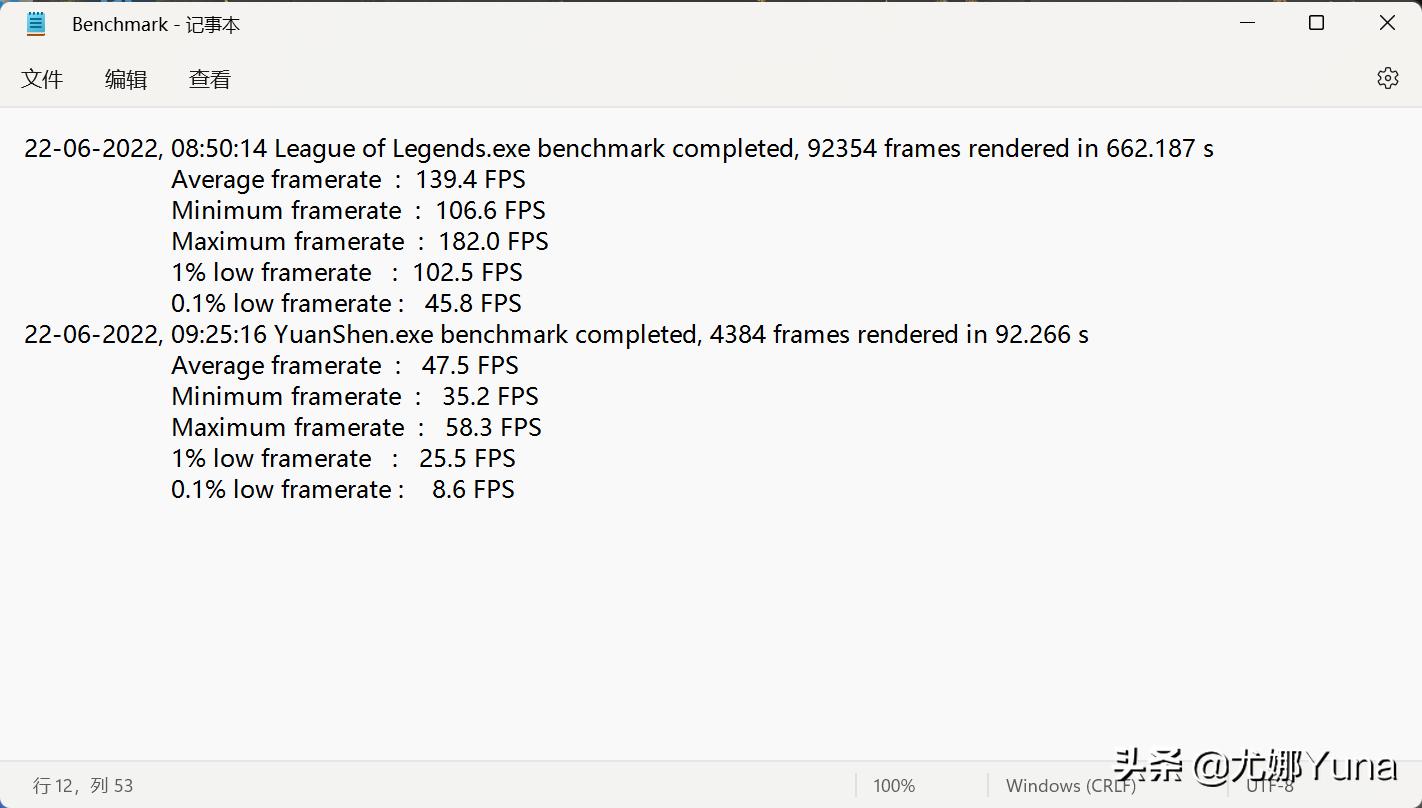Viewport: 1422px width, 808px height.
Task: Open the 编辑 menu
Action: pyautogui.click(x=126, y=80)
